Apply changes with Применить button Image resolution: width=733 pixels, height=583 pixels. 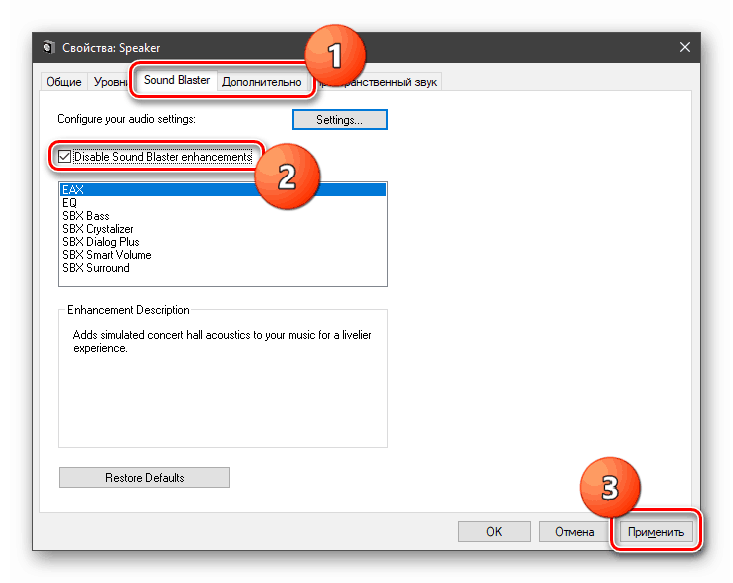[x=655, y=532]
